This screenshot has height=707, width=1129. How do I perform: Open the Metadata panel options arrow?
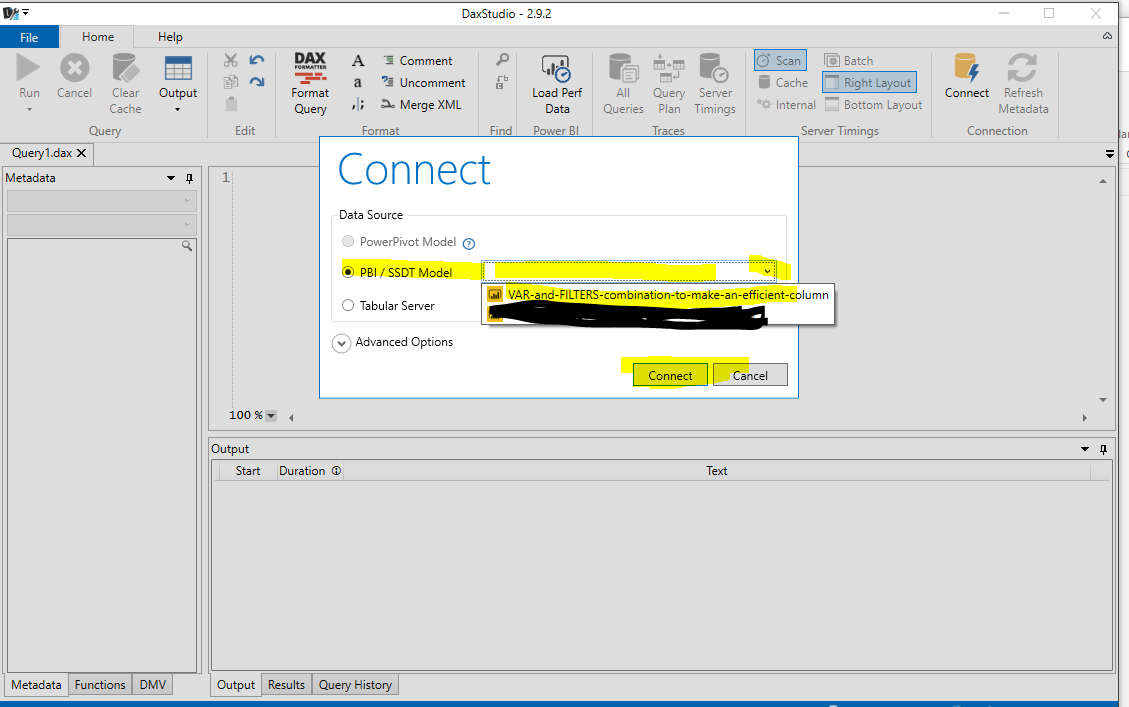coord(171,178)
